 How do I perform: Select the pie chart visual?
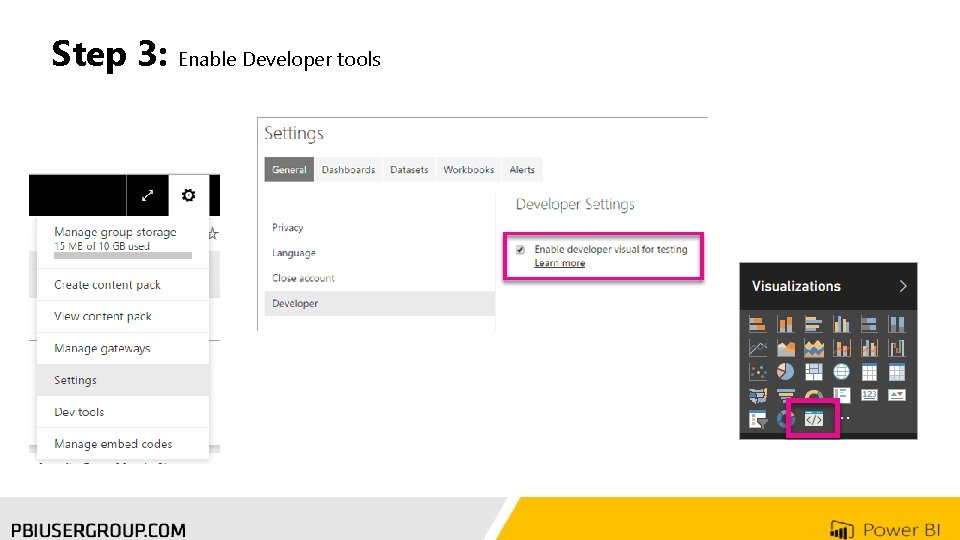tap(786, 372)
